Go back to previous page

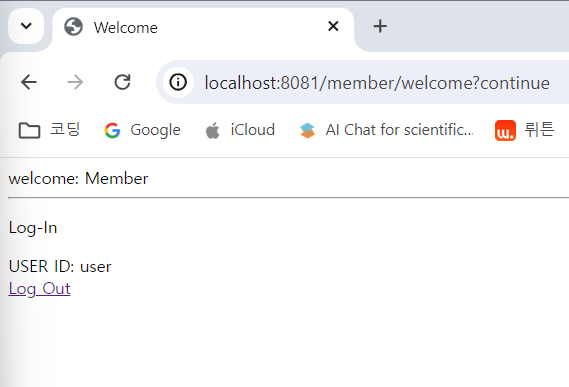pyautogui.click(x=29, y=82)
